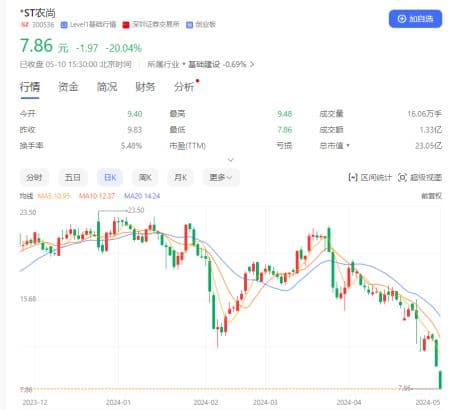454x410 pixels.
Task: Click the 23.50 high price marker
Action: click(136, 210)
